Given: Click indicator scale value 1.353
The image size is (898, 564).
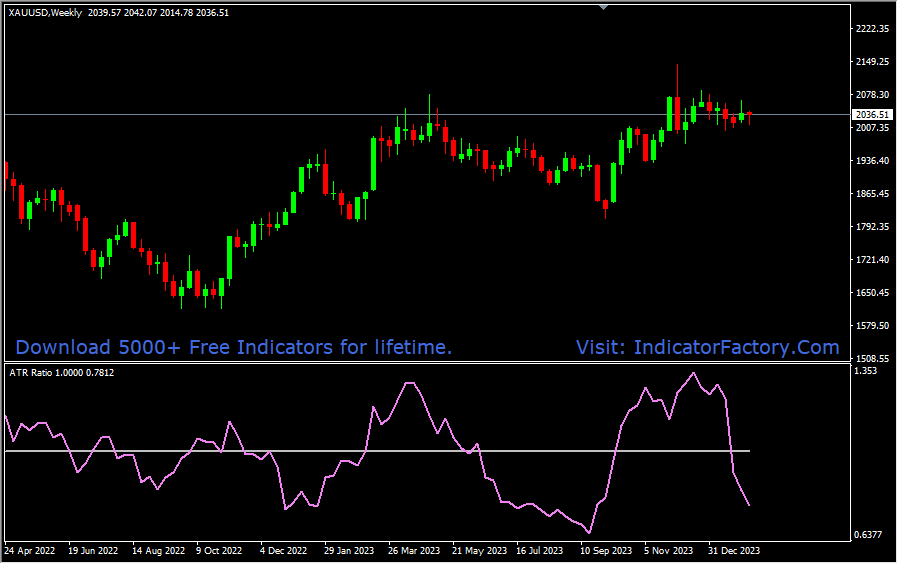Looking at the screenshot, I should coord(865,371).
